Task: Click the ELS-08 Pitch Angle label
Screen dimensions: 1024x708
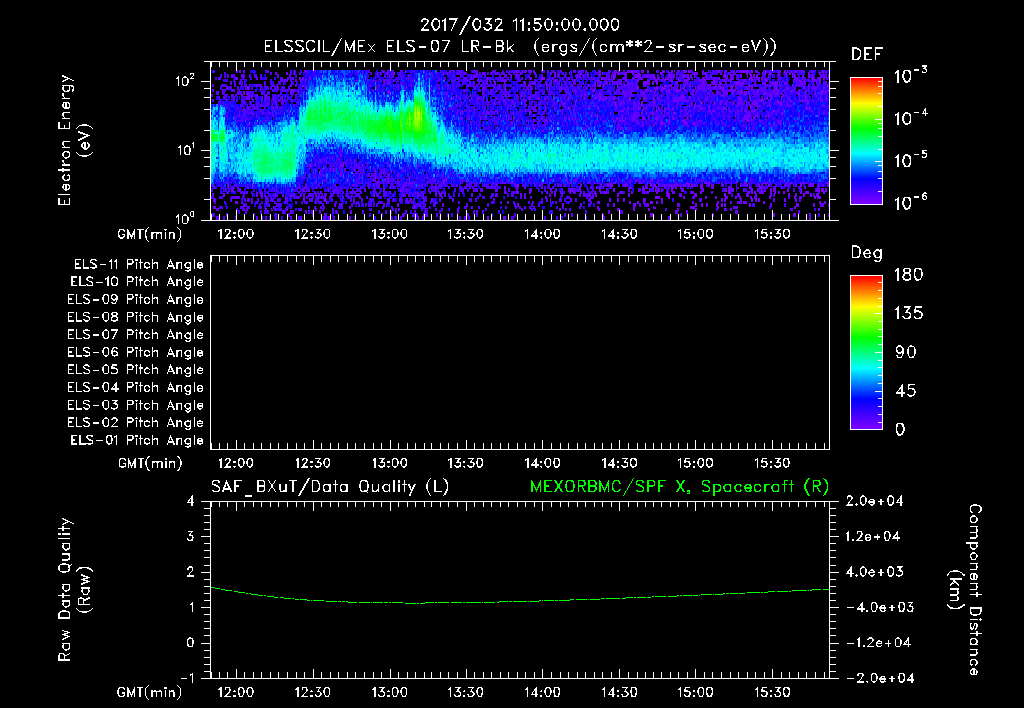Action: pyautogui.click(x=135, y=317)
